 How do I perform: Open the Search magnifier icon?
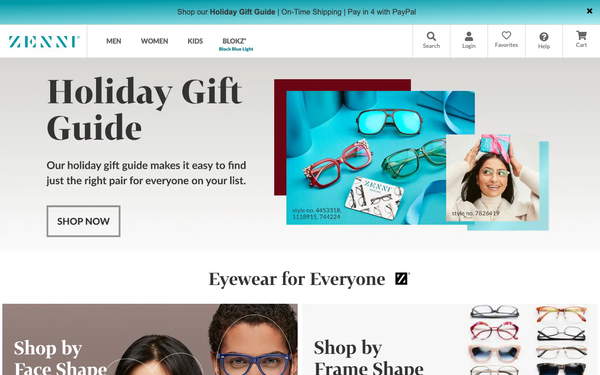(x=431, y=37)
